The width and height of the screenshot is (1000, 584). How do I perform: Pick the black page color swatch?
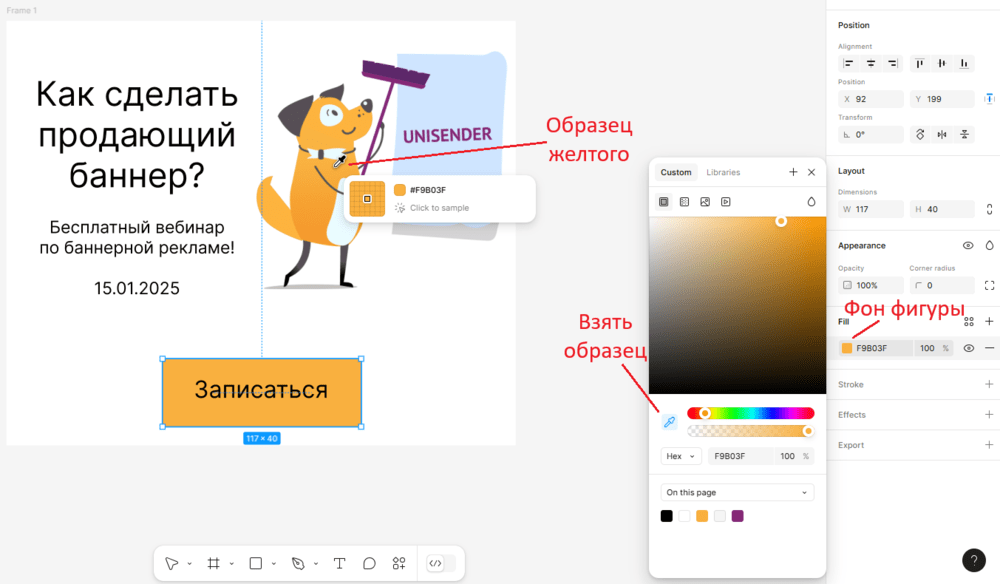666,516
